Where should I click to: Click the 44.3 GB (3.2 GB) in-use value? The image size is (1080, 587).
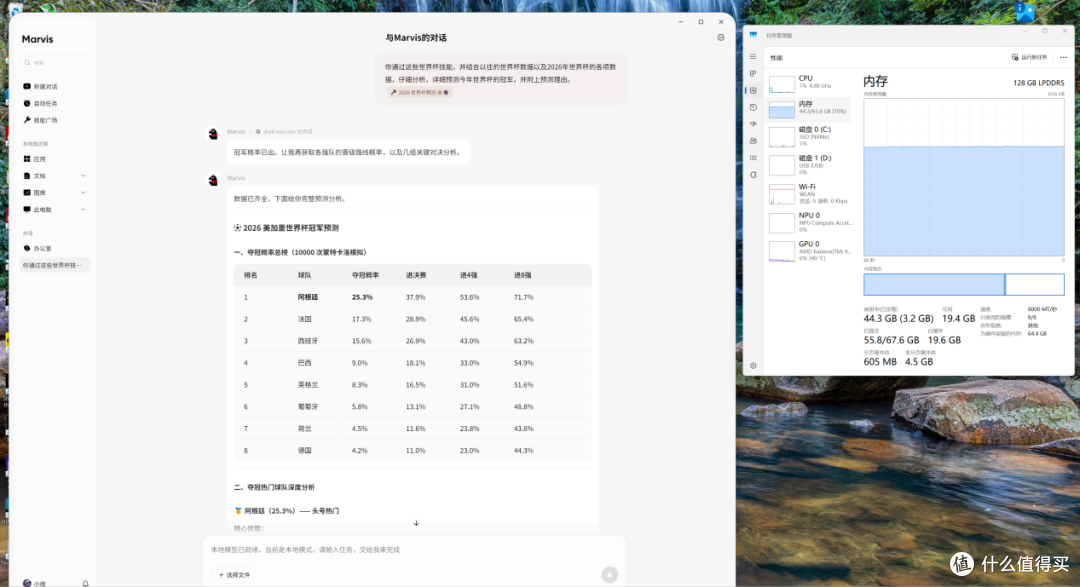coord(898,318)
